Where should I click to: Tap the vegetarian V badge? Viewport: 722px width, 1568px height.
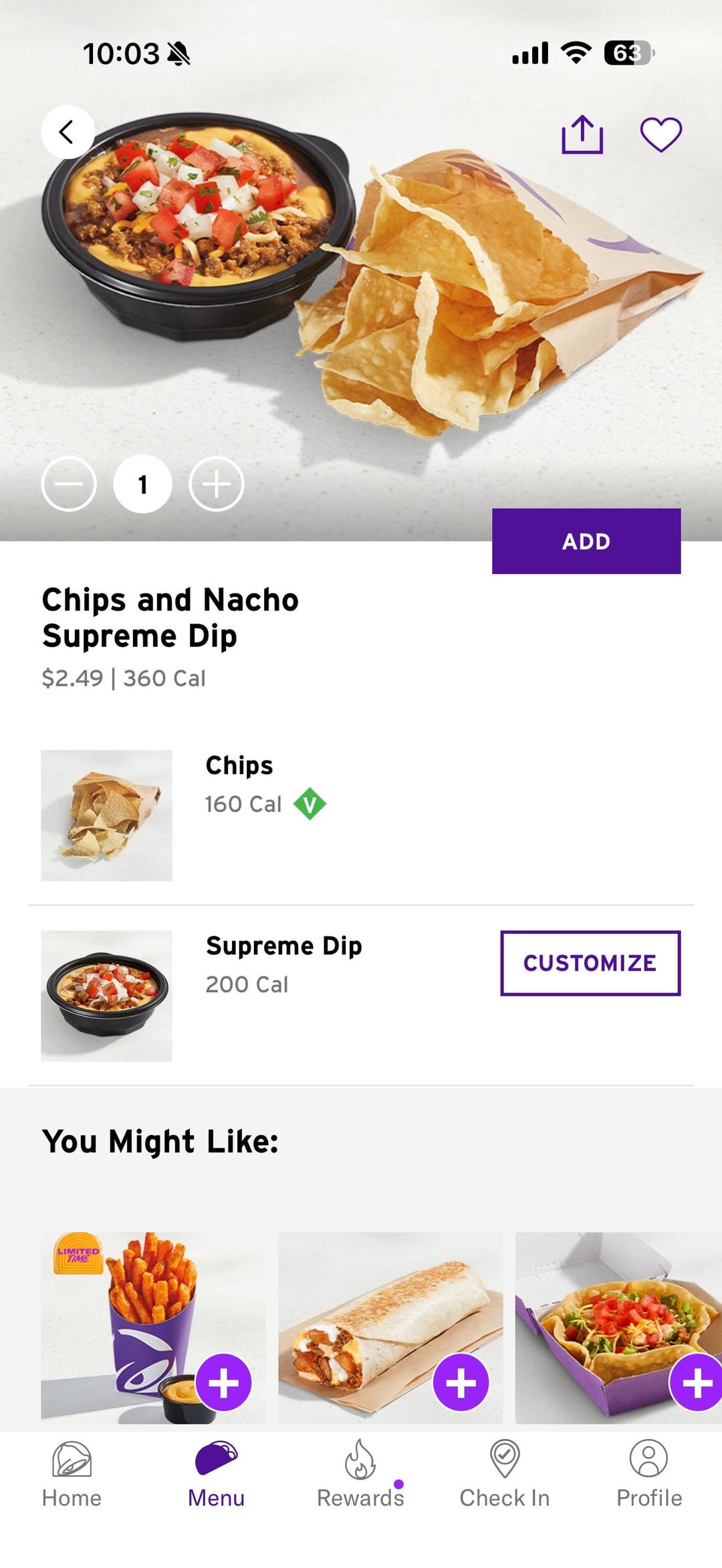click(310, 803)
